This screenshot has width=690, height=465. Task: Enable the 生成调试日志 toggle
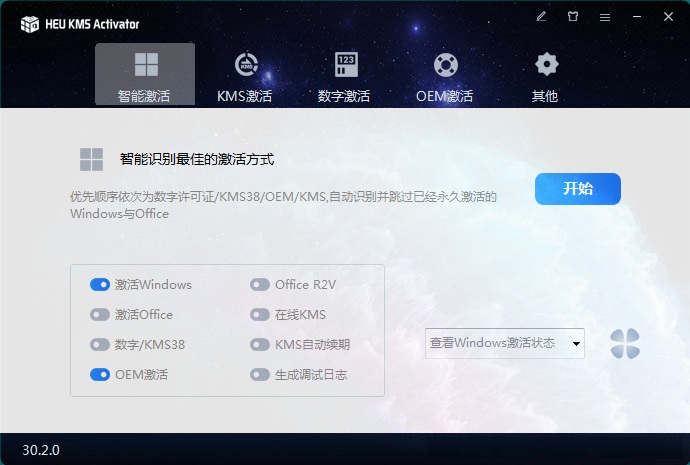click(x=260, y=374)
